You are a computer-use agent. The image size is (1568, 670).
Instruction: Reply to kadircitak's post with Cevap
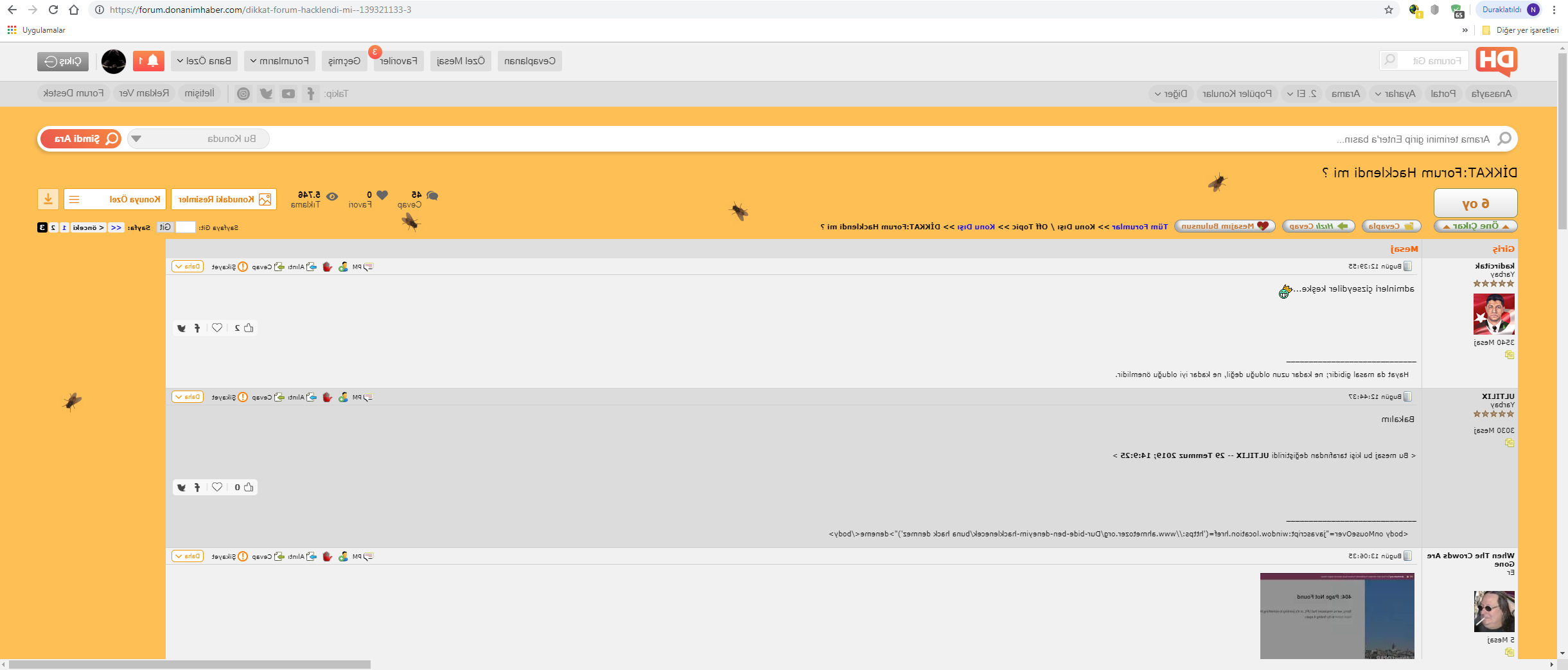268,267
